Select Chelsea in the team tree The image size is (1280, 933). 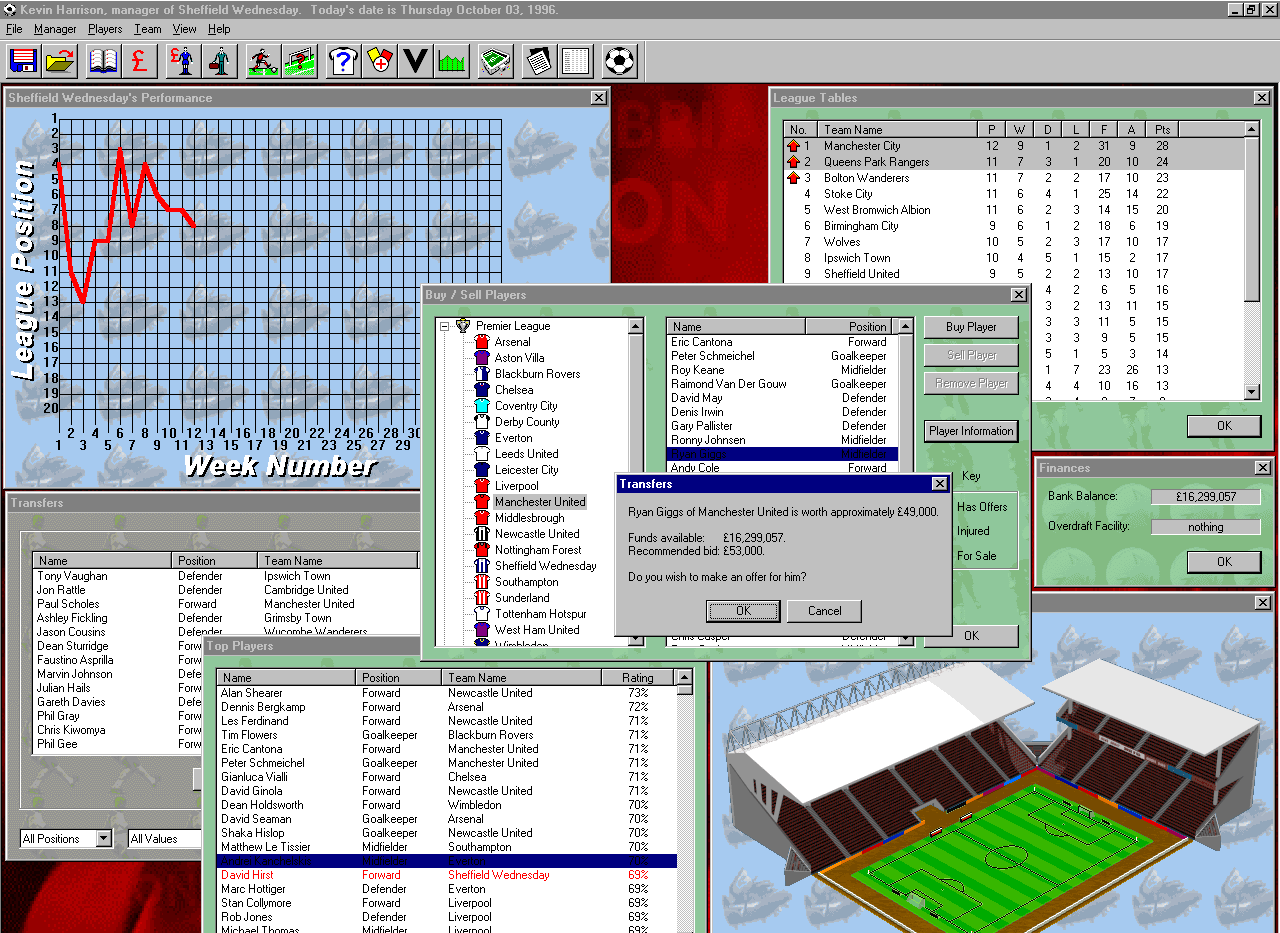(x=513, y=390)
